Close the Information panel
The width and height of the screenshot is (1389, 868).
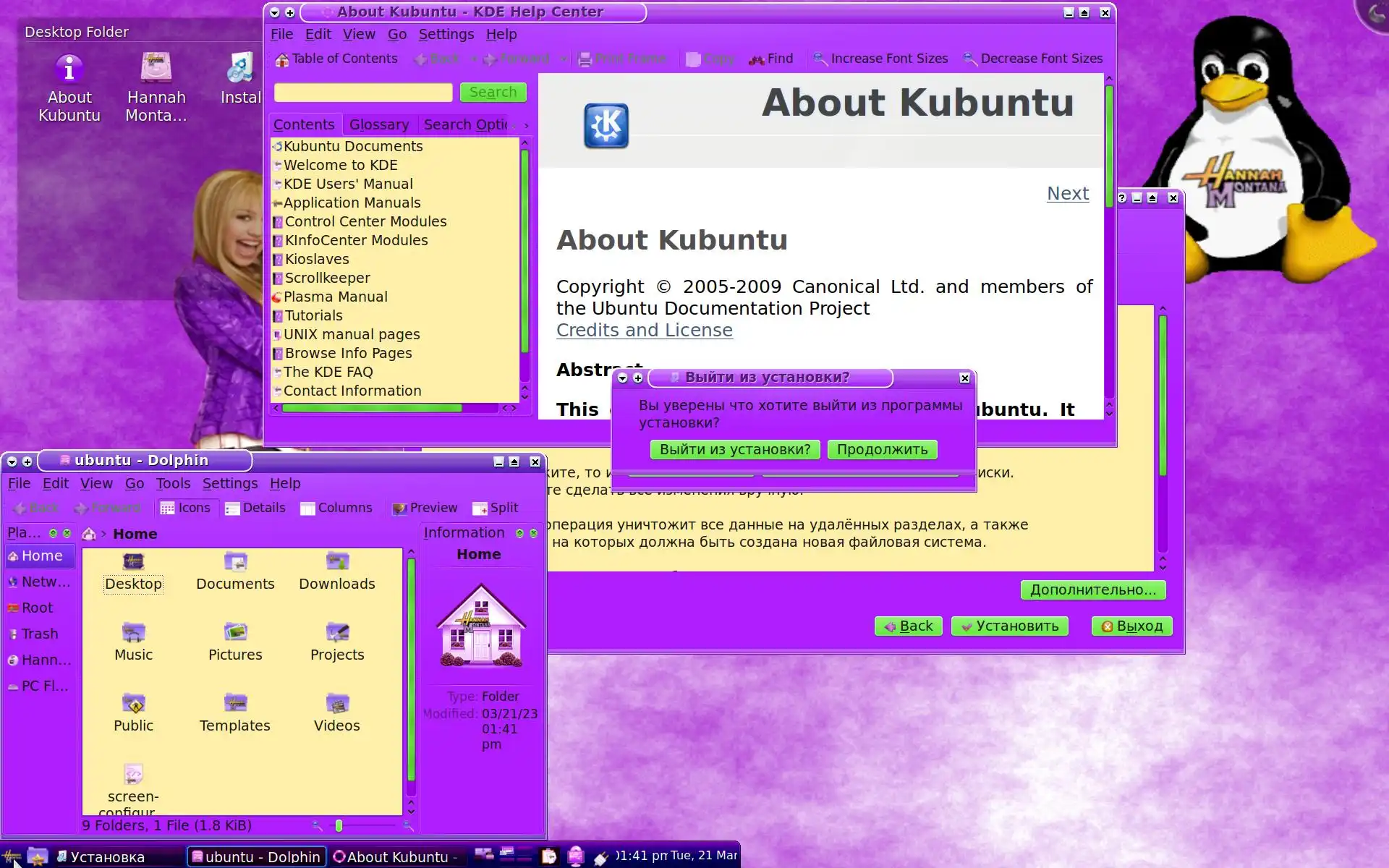(533, 533)
